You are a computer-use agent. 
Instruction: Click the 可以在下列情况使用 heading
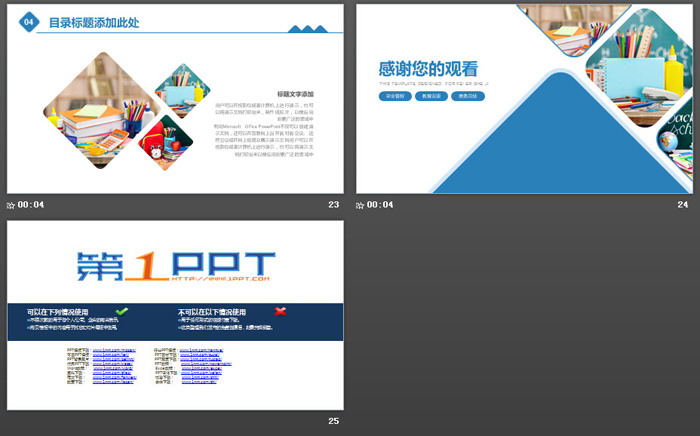58,312
